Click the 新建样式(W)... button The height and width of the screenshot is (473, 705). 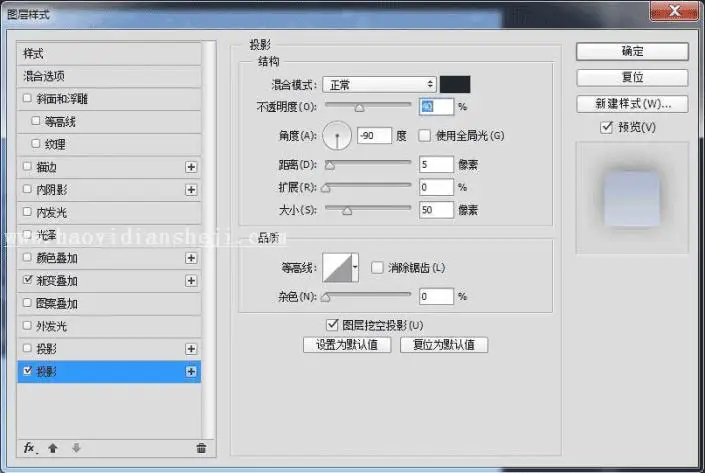[632, 104]
